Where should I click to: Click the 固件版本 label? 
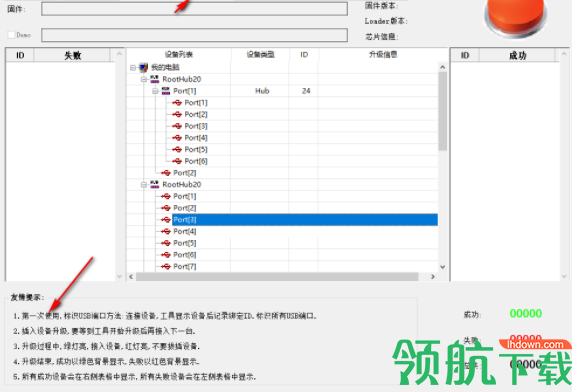382,5
